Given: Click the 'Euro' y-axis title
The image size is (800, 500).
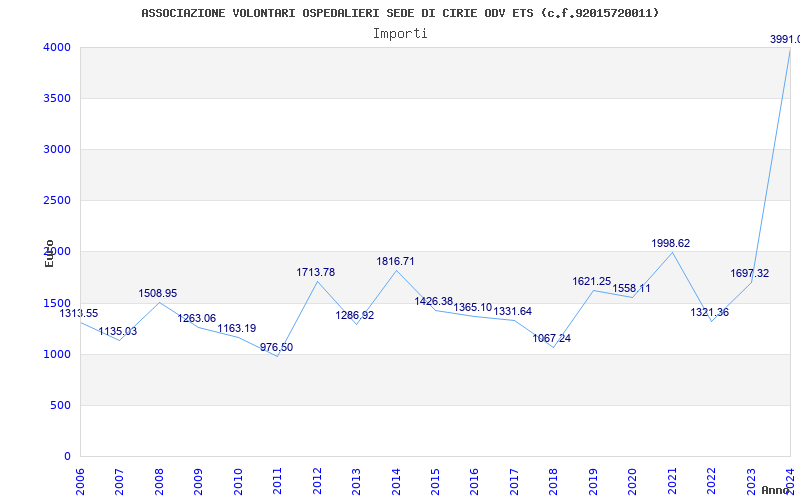Looking at the screenshot, I should tap(49, 252).
